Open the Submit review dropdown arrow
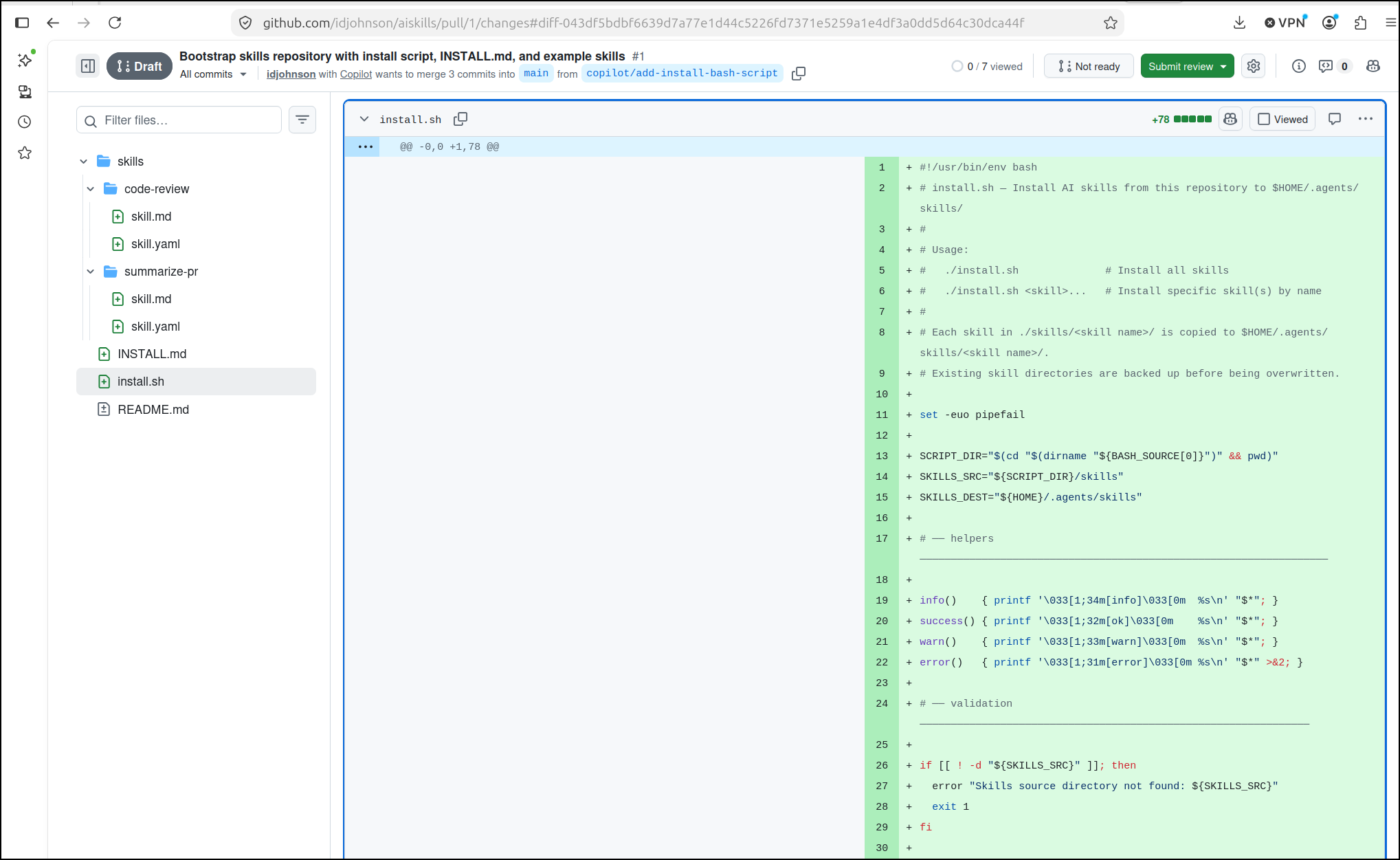 click(x=1224, y=66)
